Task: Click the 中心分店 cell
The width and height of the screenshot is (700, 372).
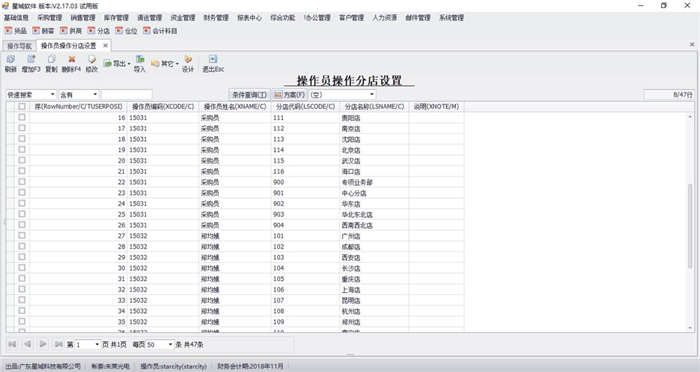Action: (x=374, y=193)
